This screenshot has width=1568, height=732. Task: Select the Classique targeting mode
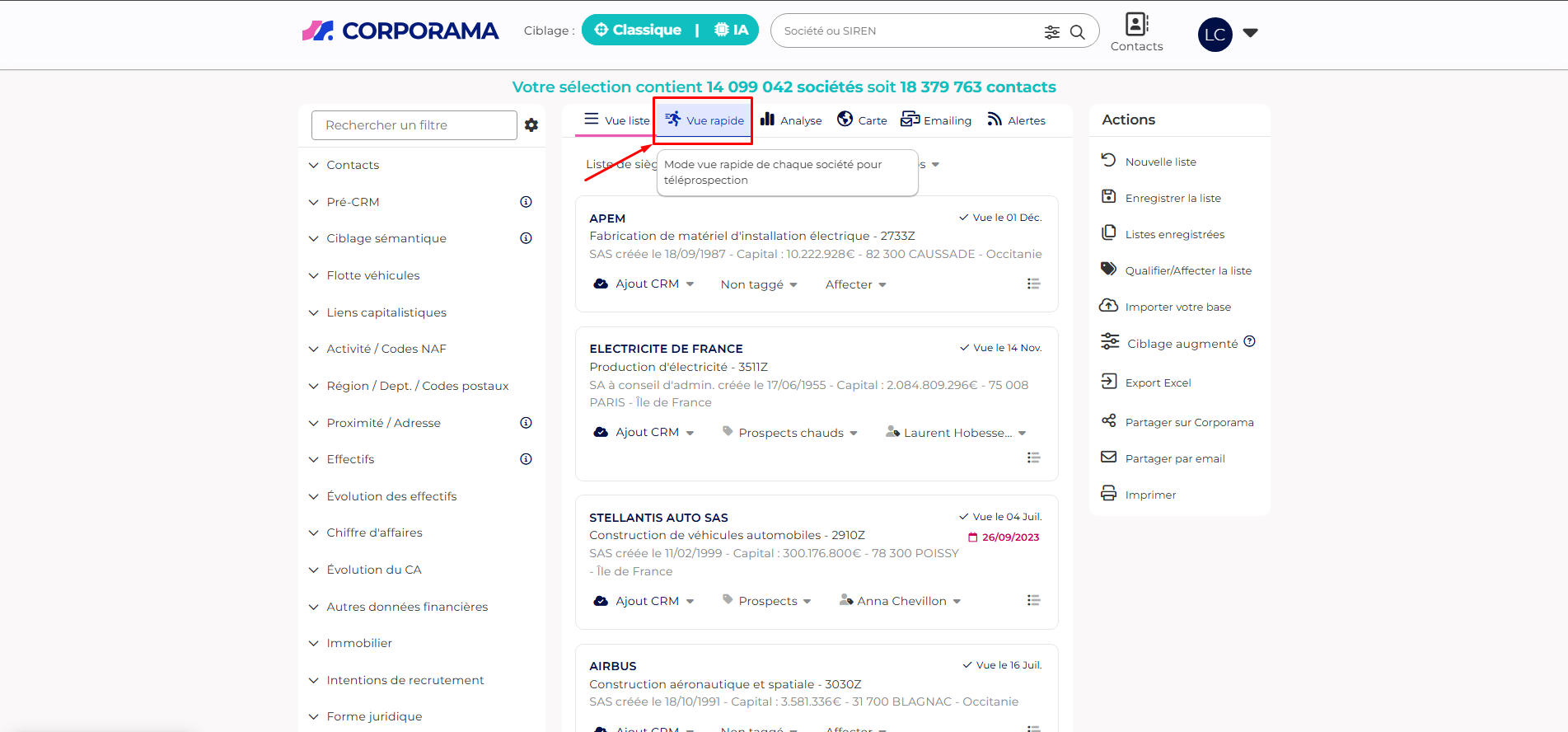click(x=639, y=30)
